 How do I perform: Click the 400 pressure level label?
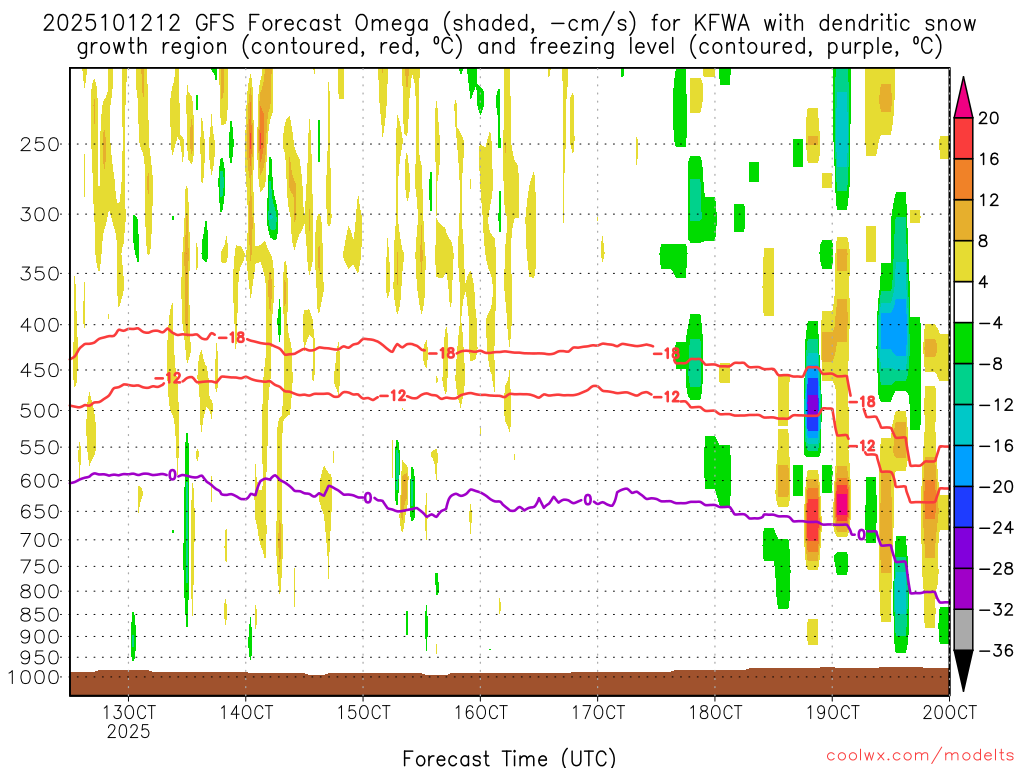[x=40, y=325]
